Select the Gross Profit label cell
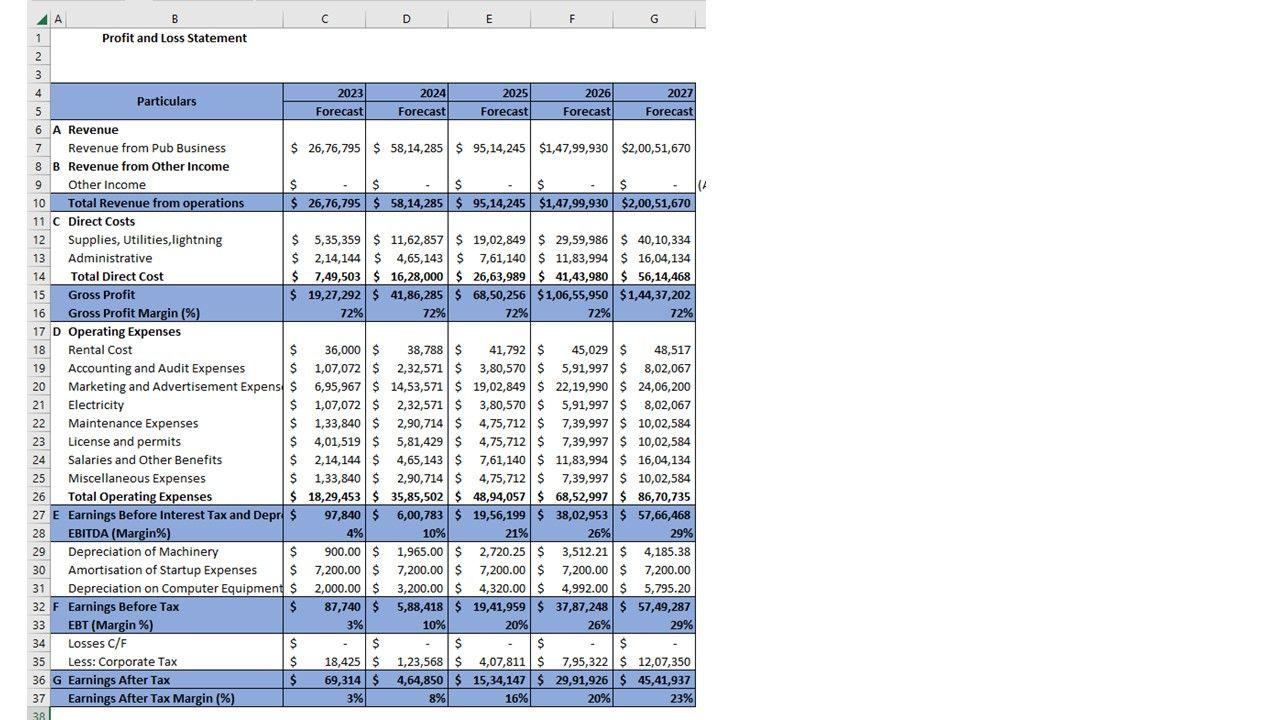1280x720 pixels. coord(101,295)
